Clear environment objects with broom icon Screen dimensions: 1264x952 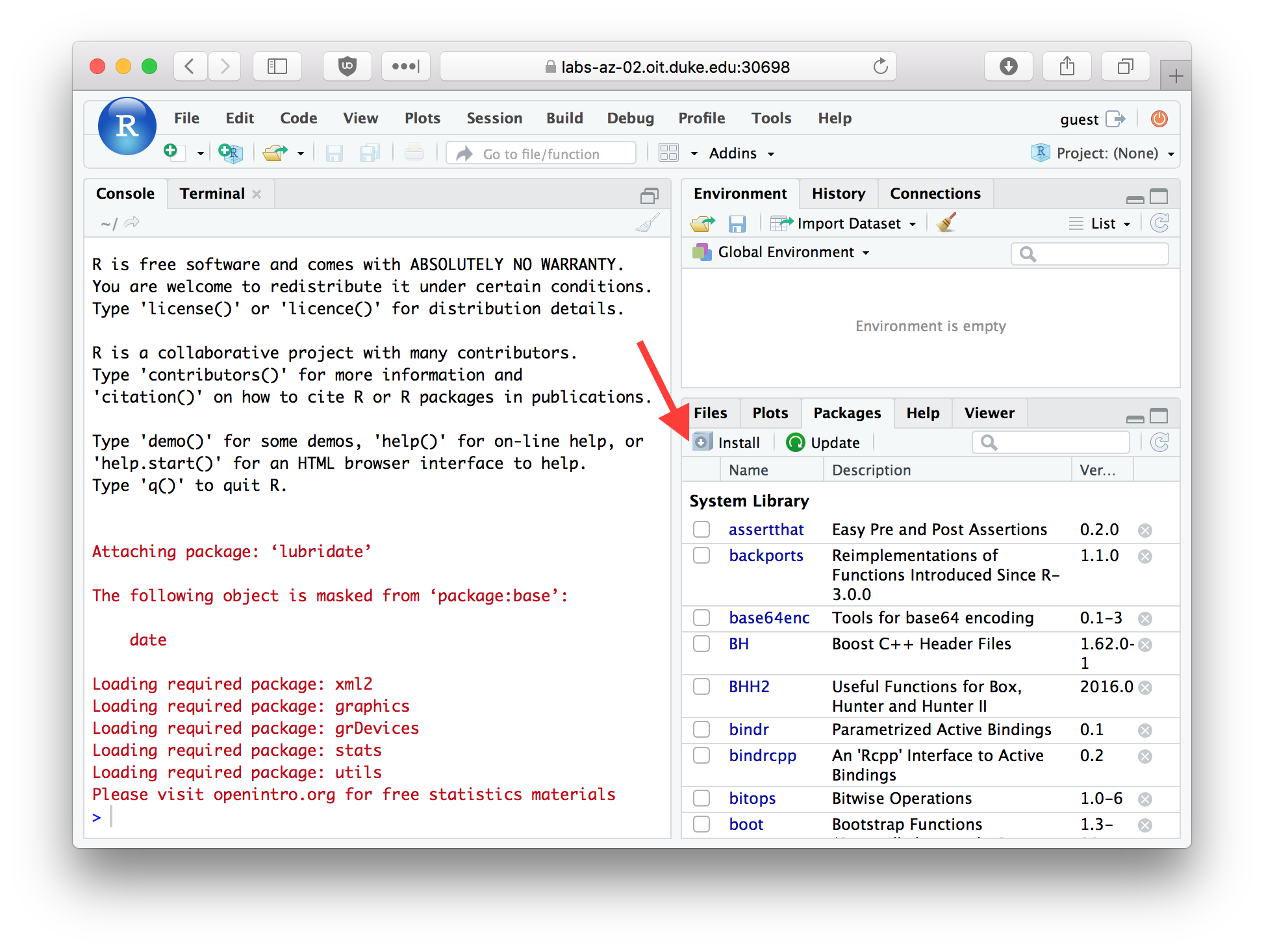[x=947, y=223]
